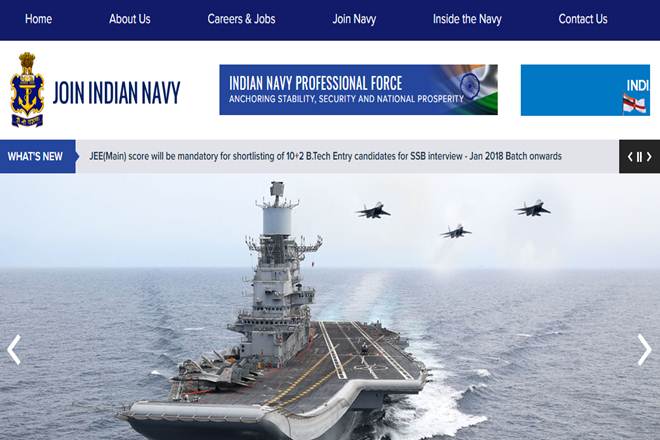
Task: Open the About Us menu
Action: (x=130, y=19)
